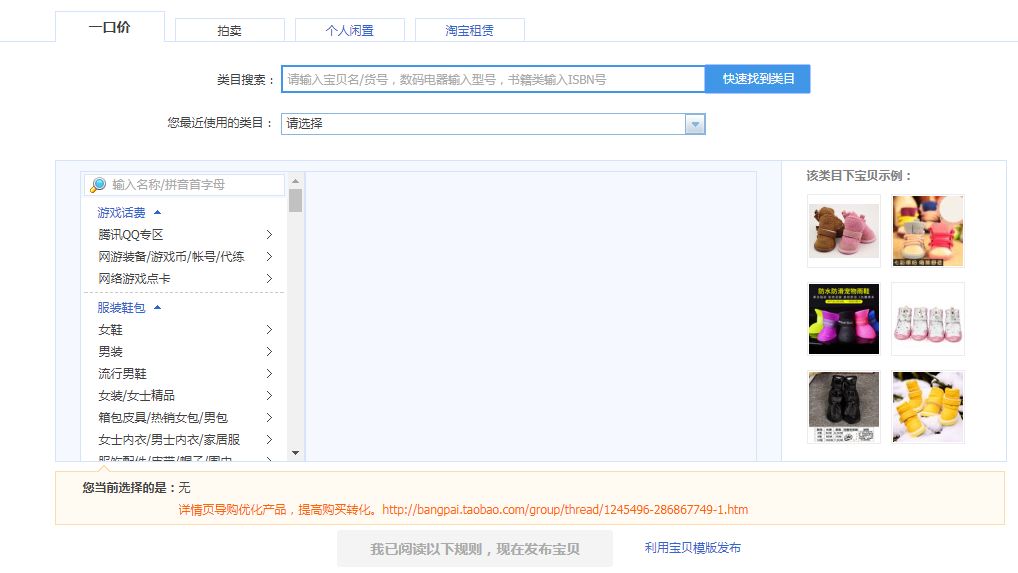Select 网游装备/游戏币/帐号/代练 category
The width and height of the screenshot is (1018, 573).
[171, 257]
